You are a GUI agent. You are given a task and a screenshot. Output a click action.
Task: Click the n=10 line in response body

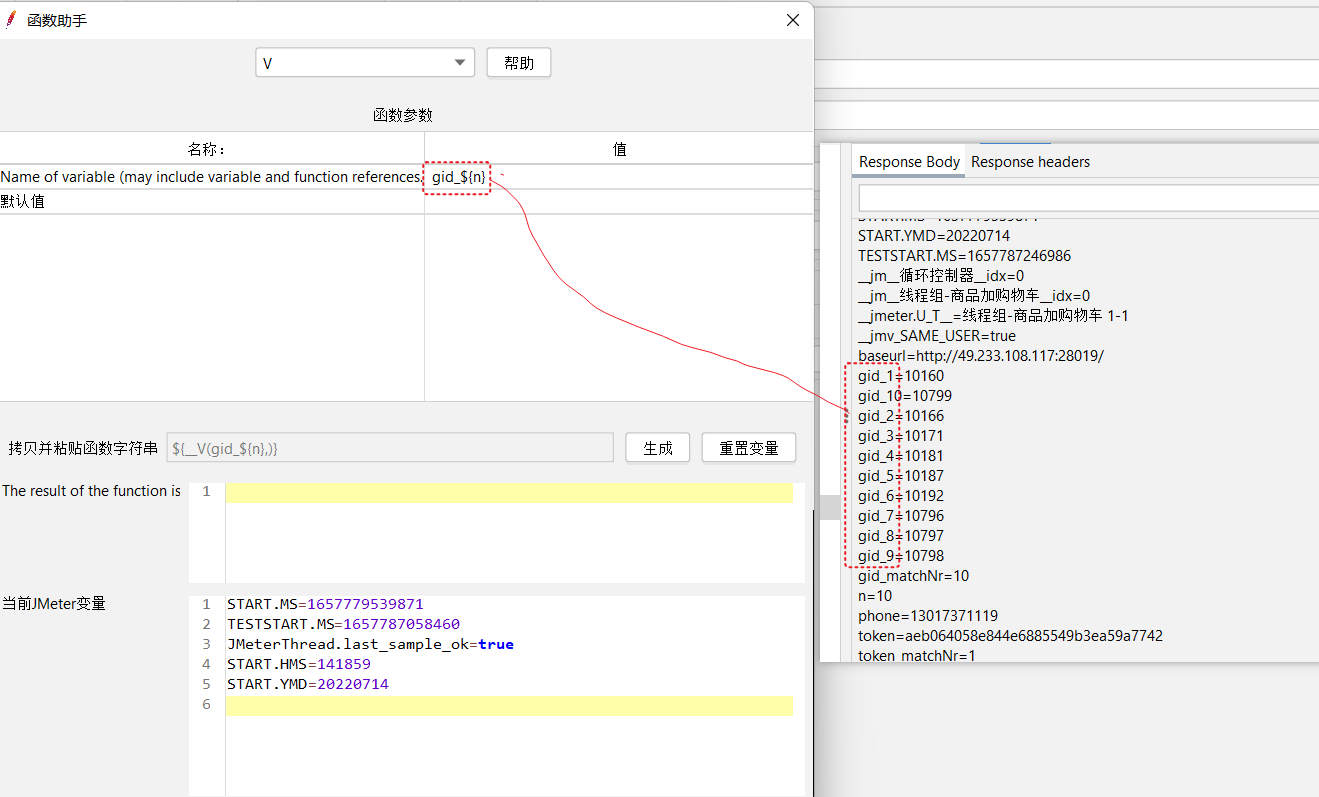click(x=875, y=596)
